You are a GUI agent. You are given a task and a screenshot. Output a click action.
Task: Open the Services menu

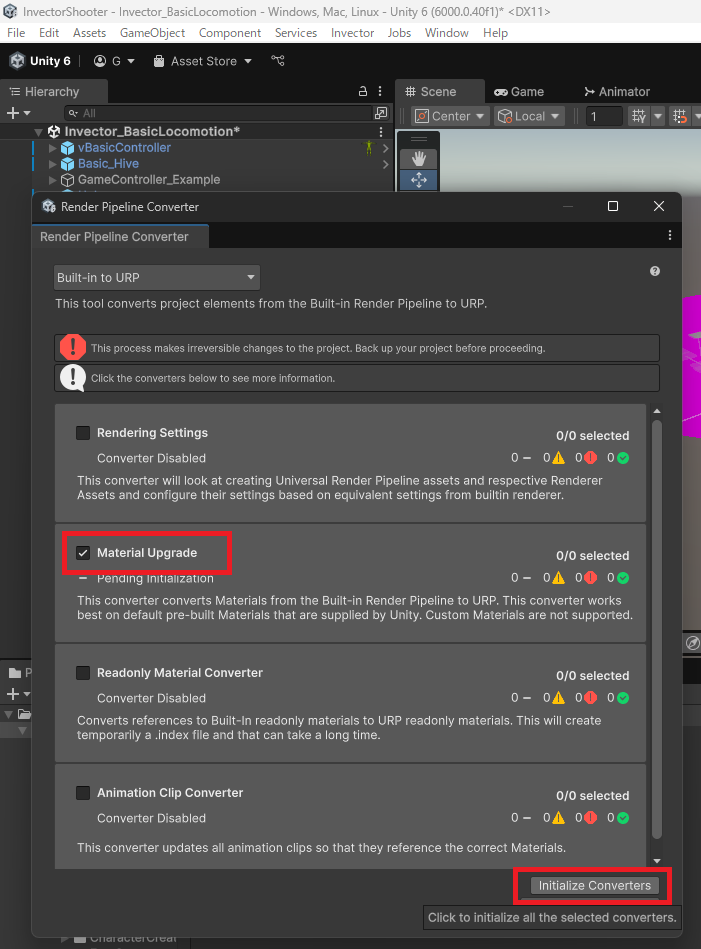296,33
